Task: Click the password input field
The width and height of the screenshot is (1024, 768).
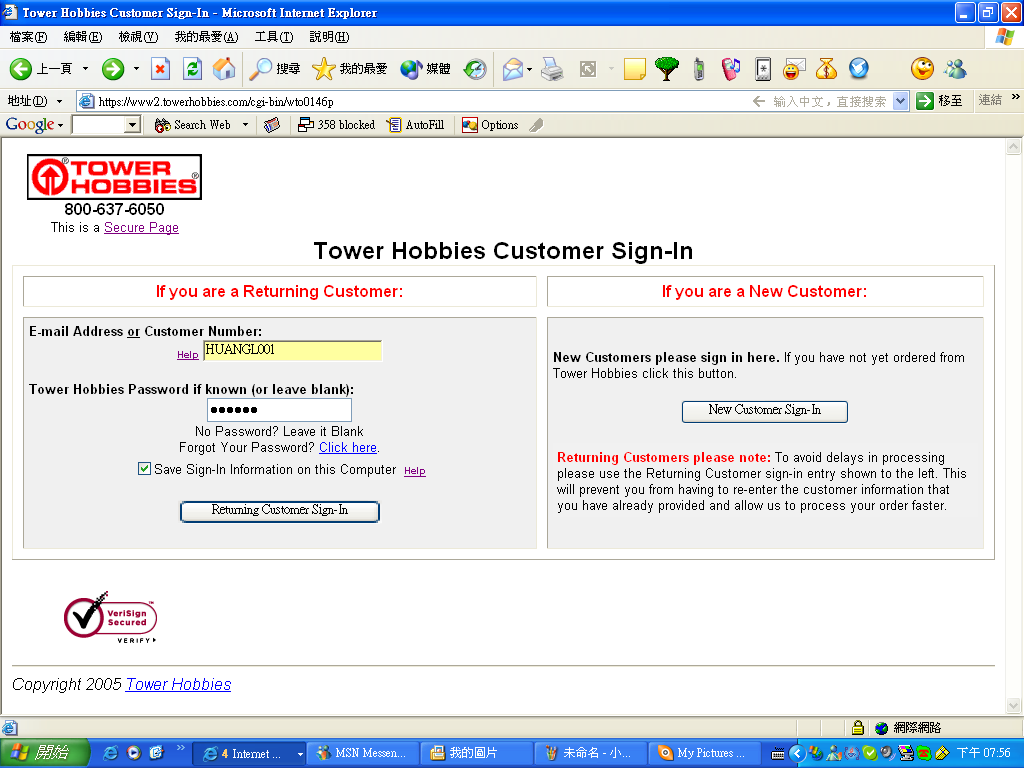Action: click(279, 410)
